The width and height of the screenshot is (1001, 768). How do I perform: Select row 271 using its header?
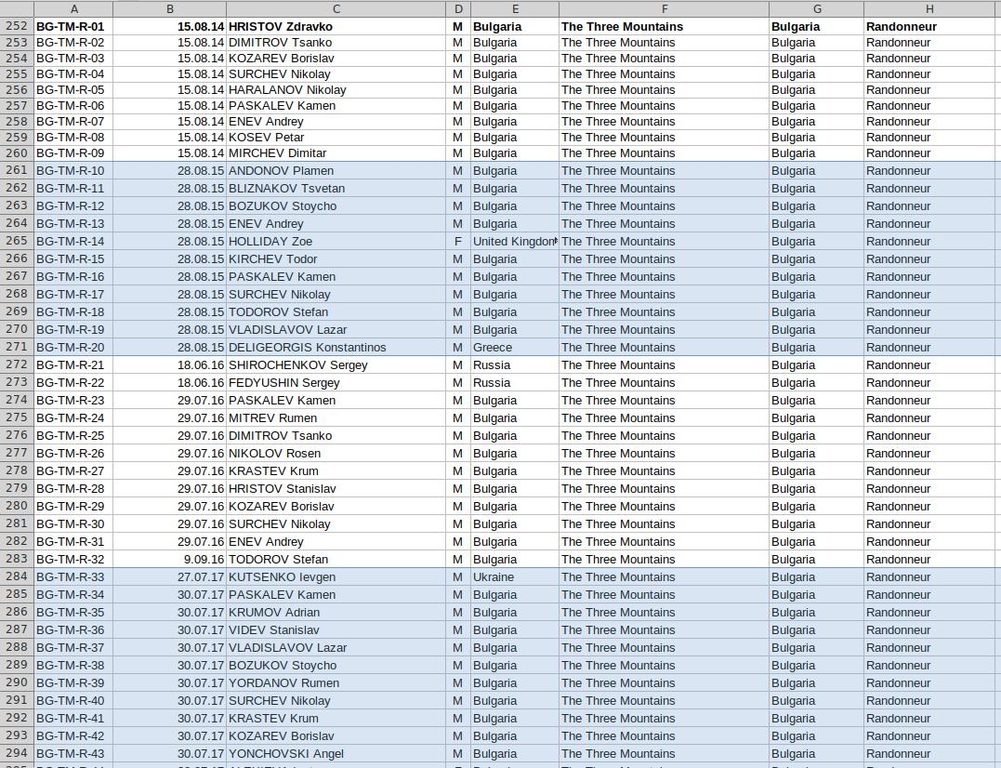point(17,347)
